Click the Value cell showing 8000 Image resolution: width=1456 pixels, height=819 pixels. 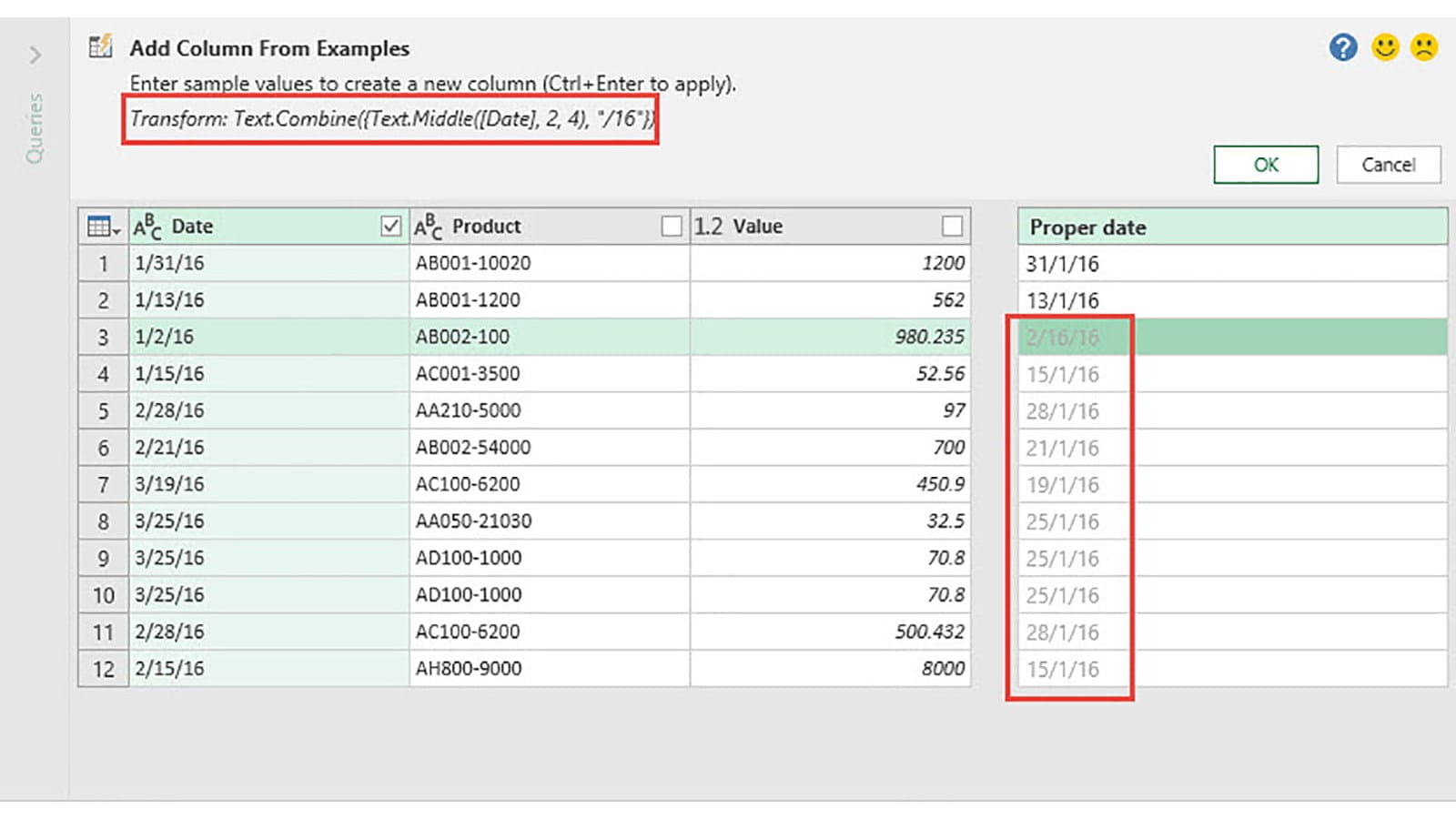pyautogui.click(x=942, y=669)
